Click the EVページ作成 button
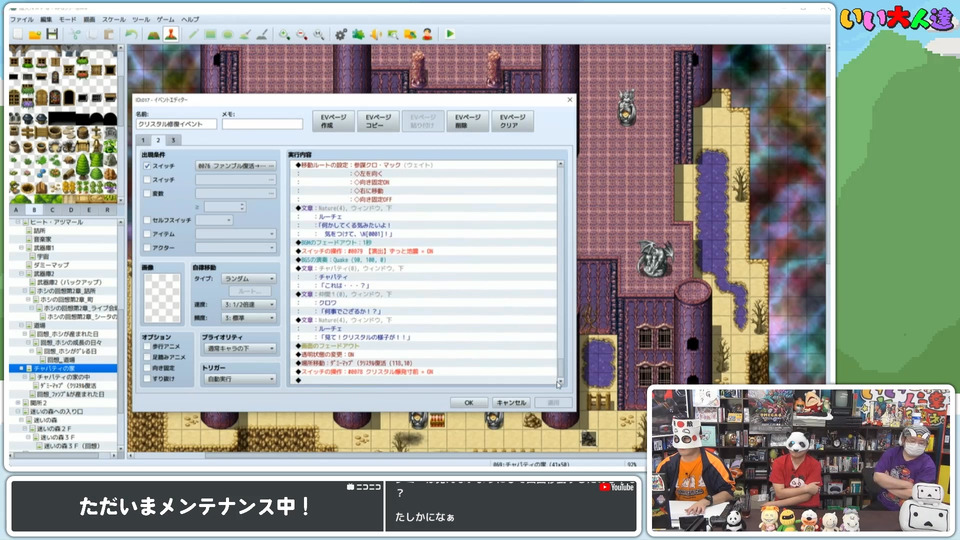Image resolution: width=960 pixels, height=540 pixels. 334,121
